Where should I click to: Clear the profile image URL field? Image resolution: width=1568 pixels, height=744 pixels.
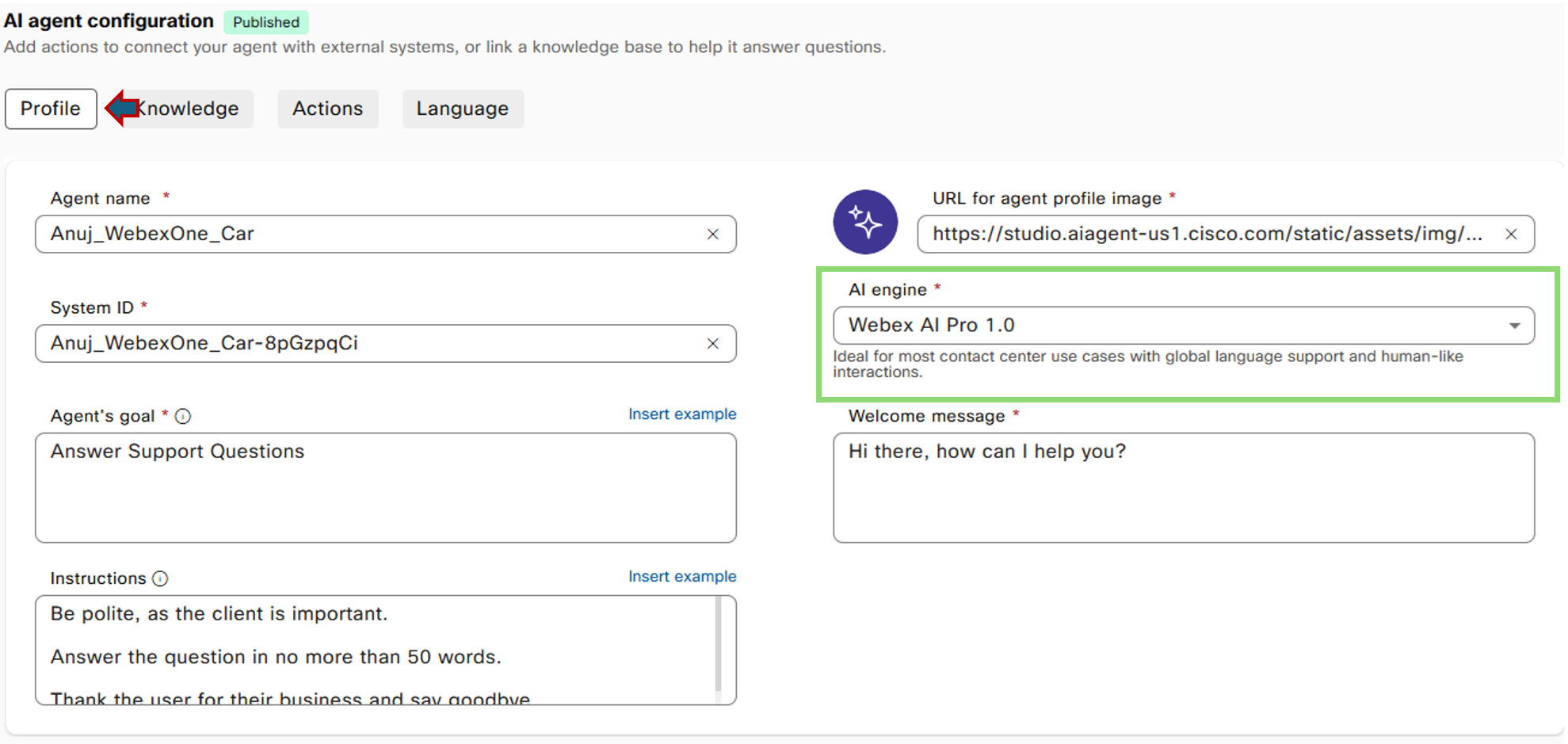(x=1510, y=235)
